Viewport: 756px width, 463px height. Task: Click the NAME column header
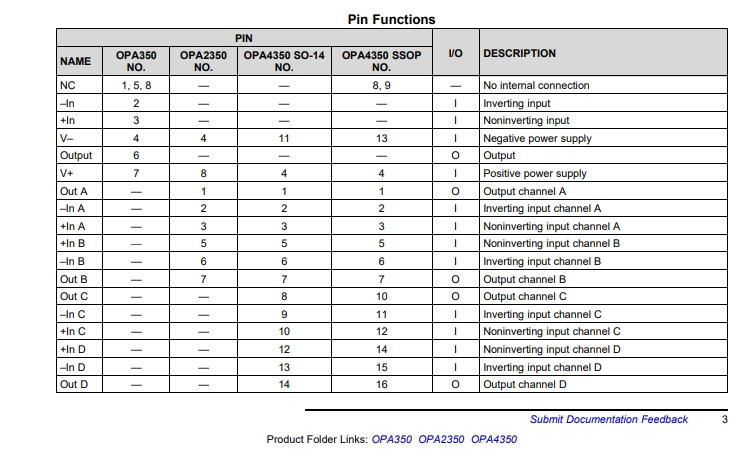(75, 61)
